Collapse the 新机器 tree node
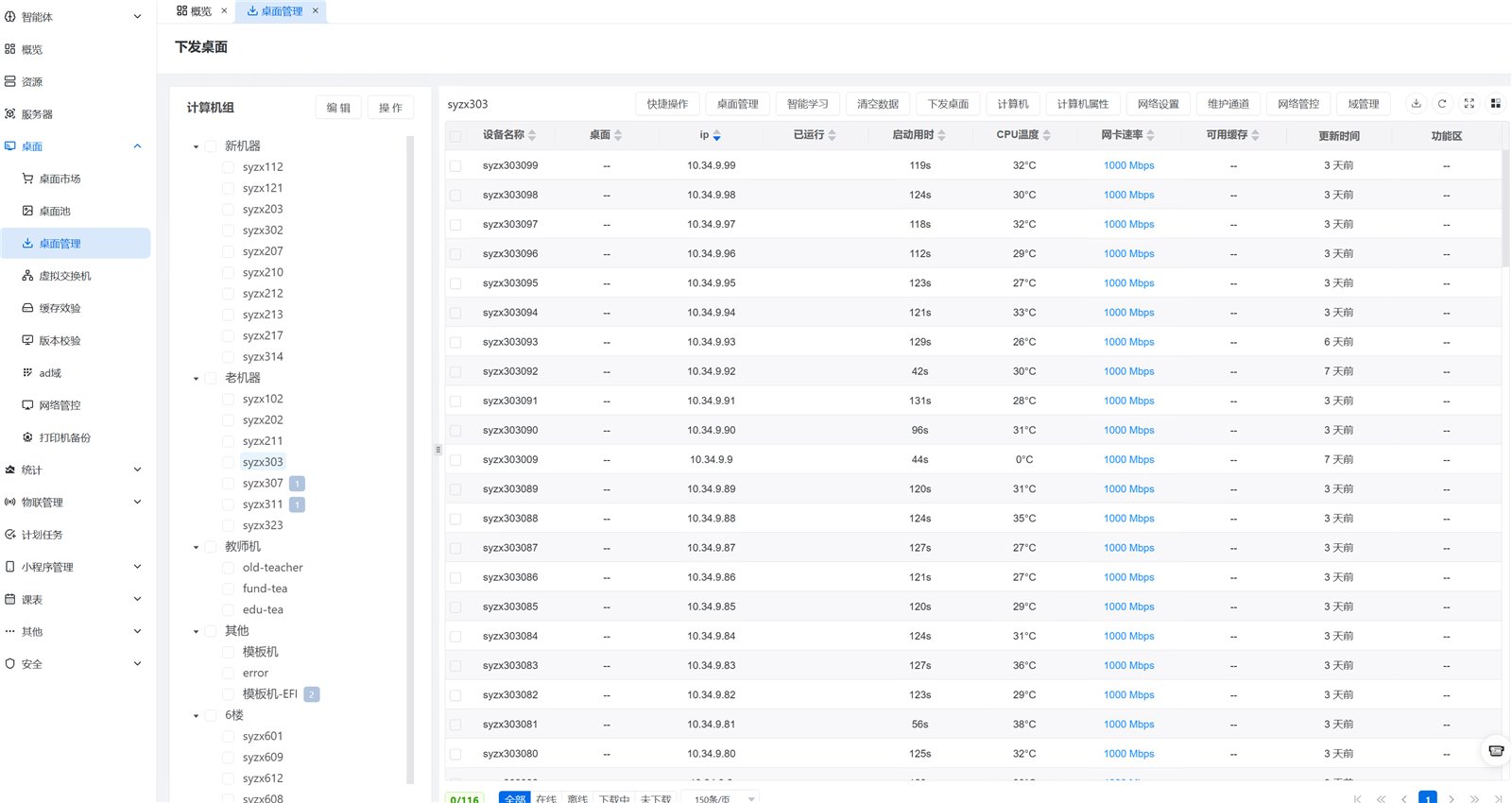This screenshot has height=803, width=1512. tap(196, 146)
